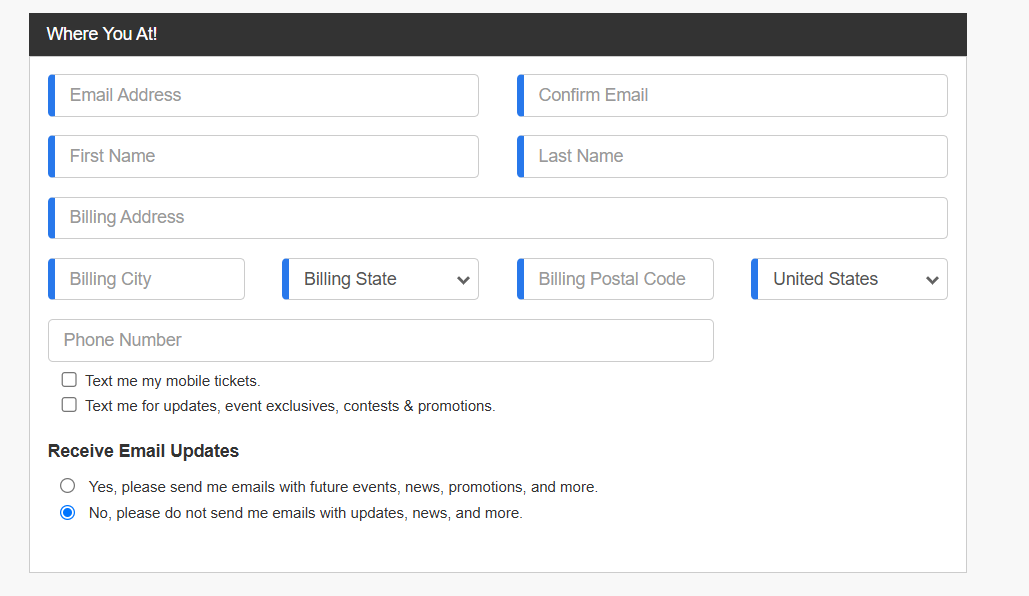Select the Billing Postal Code field
Viewport: 1029px width, 596px height.
pyautogui.click(x=615, y=279)
